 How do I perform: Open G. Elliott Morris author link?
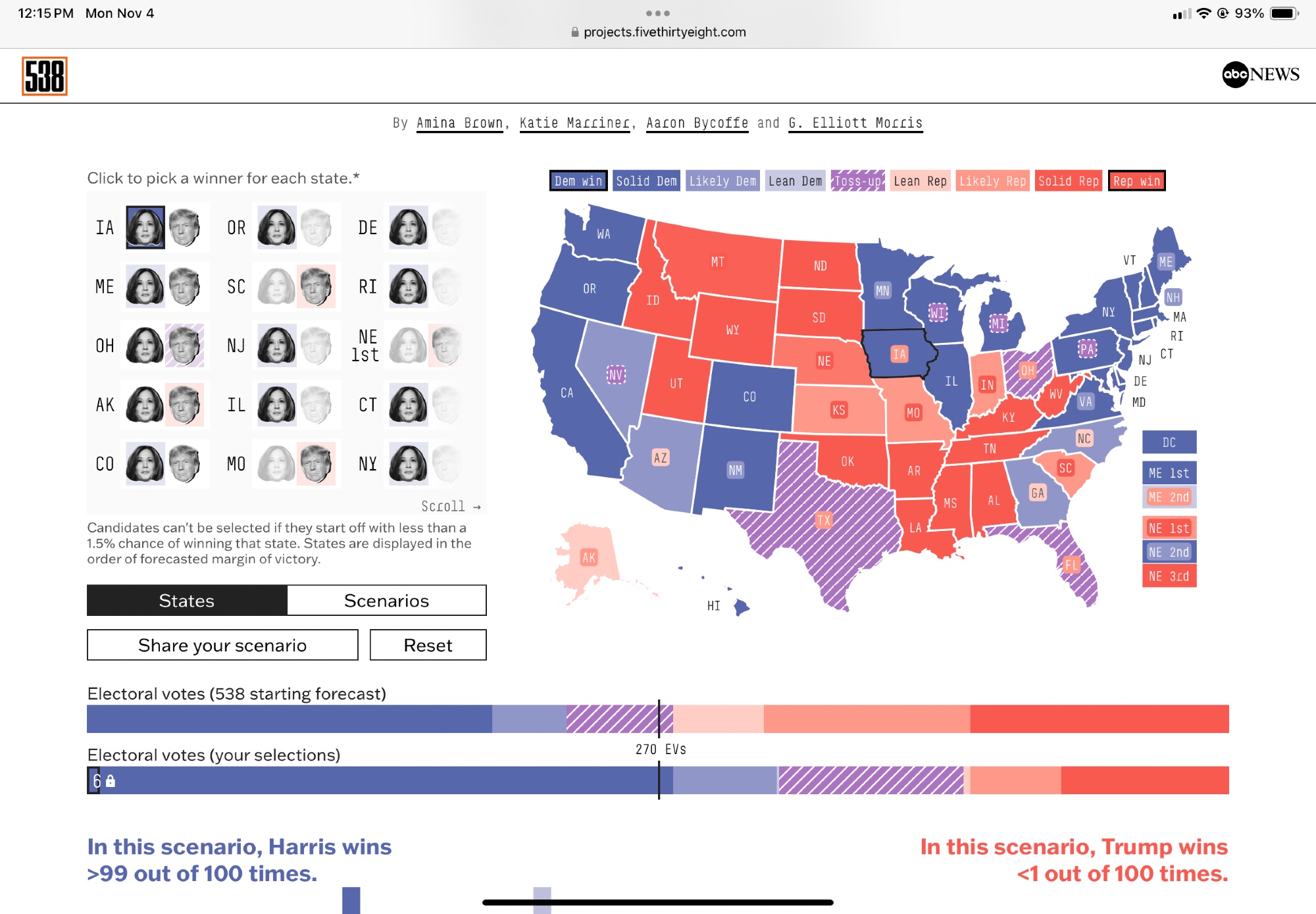[x=855, y=123]
